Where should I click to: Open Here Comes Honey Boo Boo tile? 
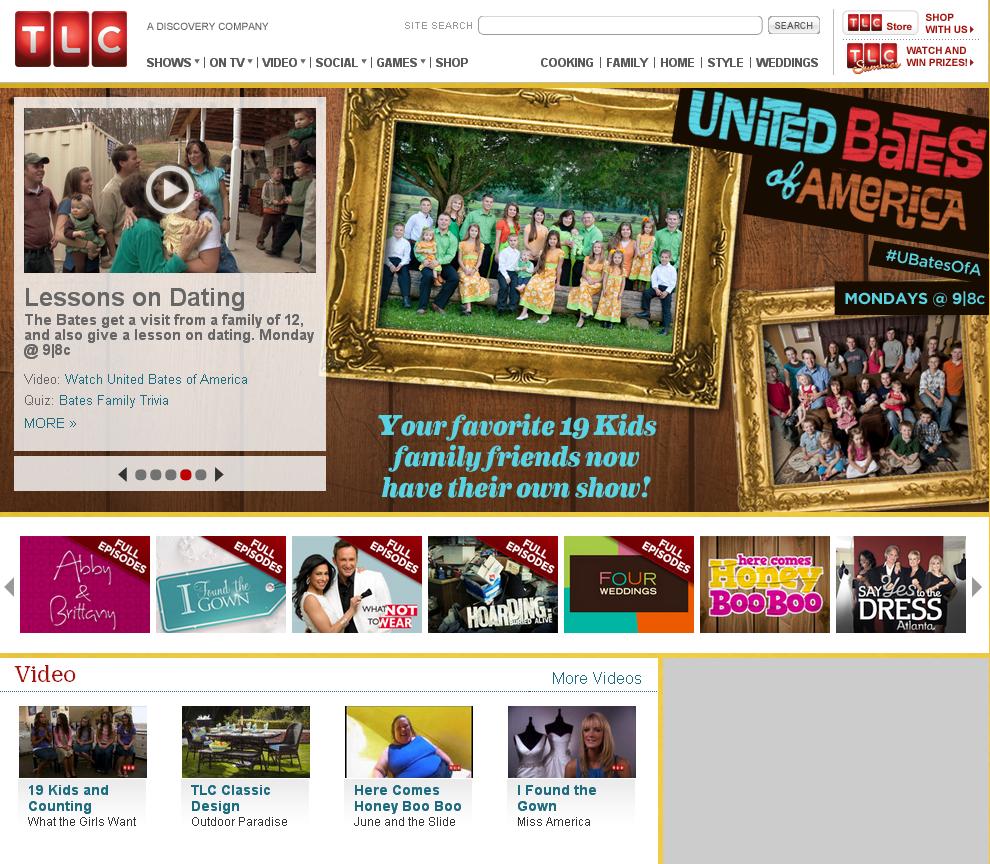765,584
